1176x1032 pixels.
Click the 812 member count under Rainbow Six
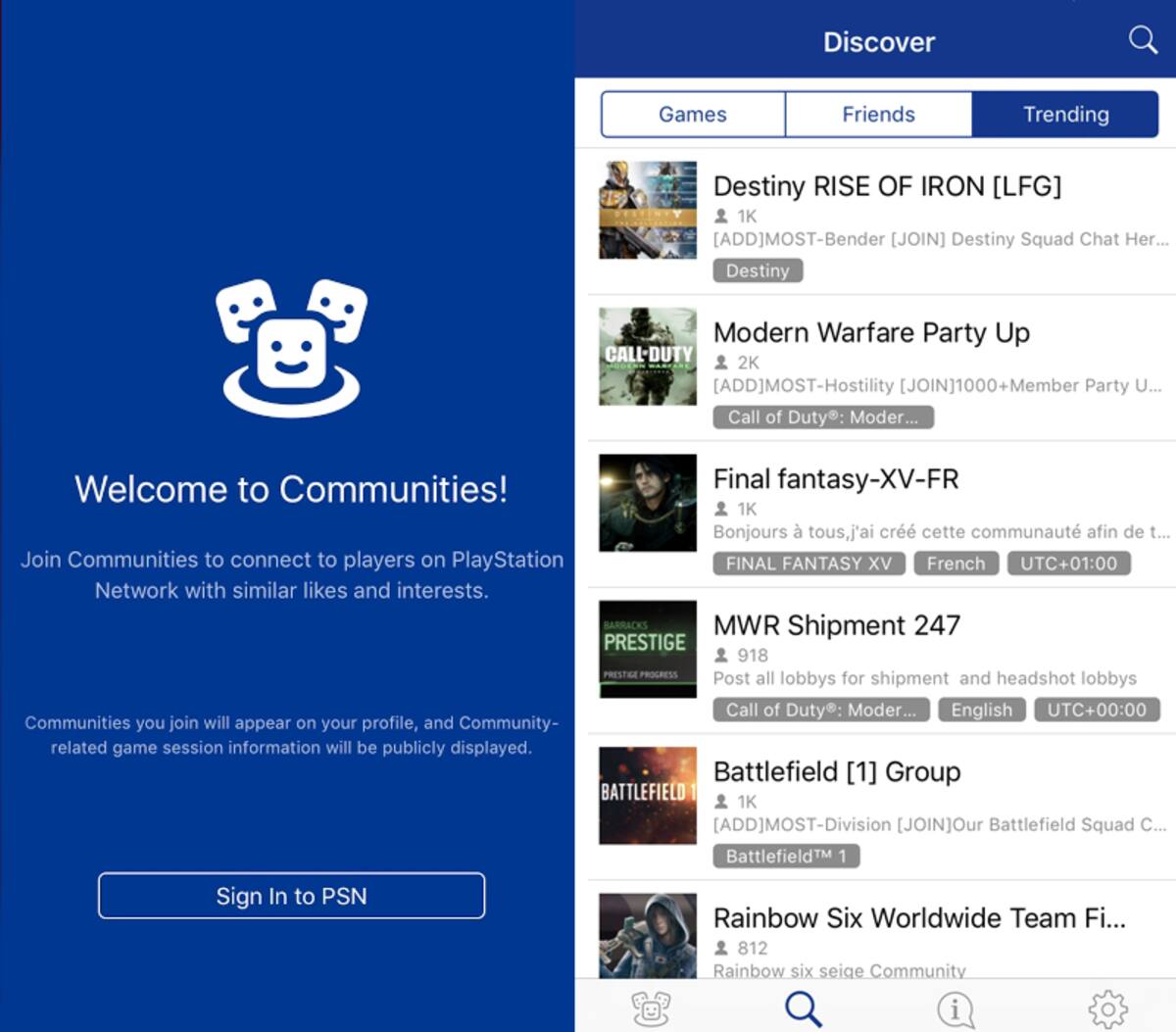coord(753,948)
